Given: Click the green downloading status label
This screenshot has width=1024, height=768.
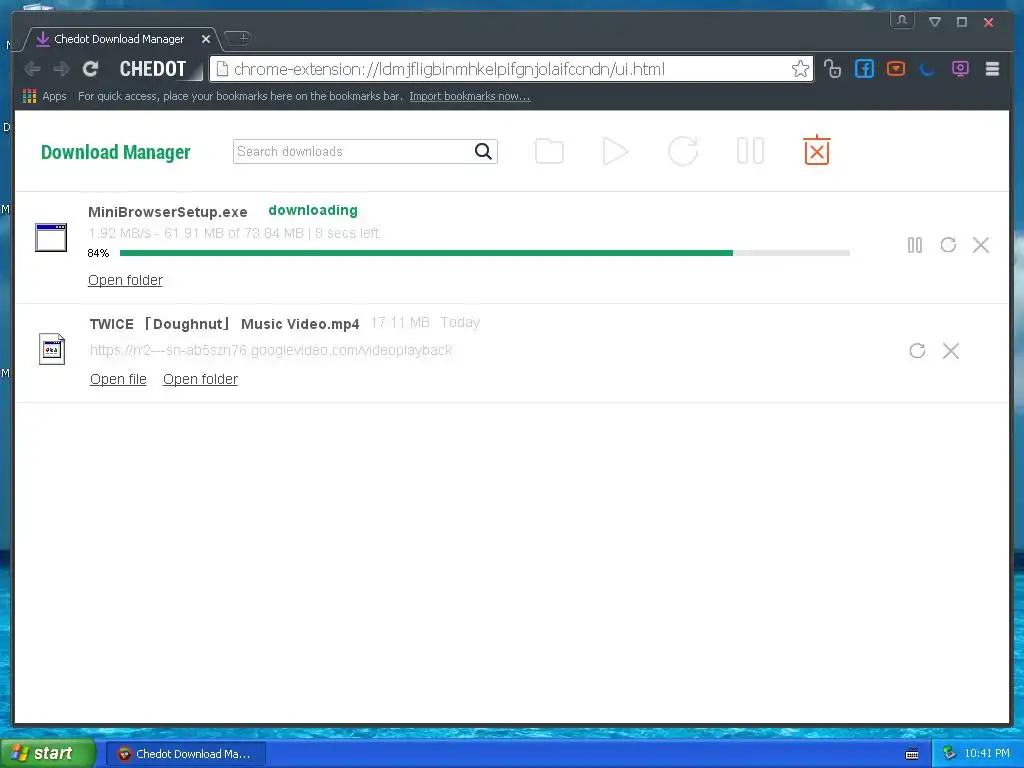Looking at the screenshot, I should 313,210.
